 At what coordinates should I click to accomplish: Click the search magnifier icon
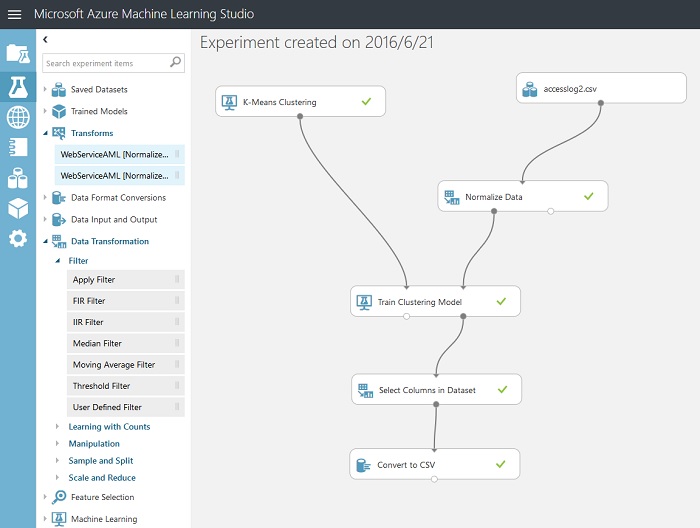[175, 62]
